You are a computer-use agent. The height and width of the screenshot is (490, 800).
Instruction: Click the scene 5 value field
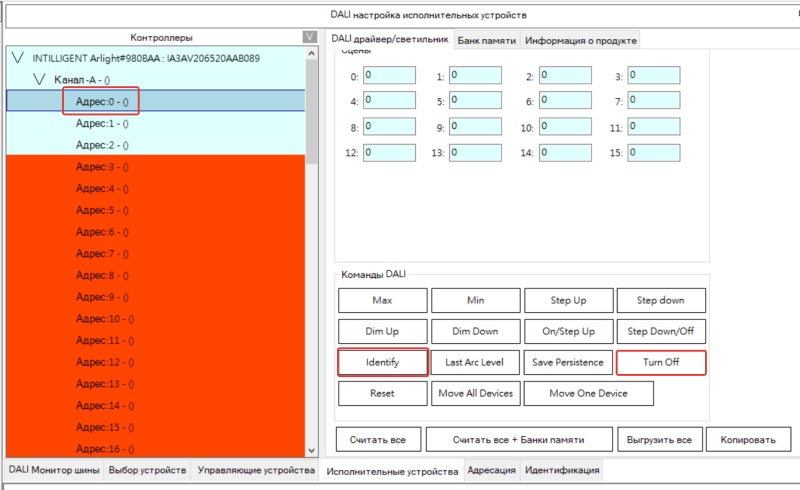(475, 100)
